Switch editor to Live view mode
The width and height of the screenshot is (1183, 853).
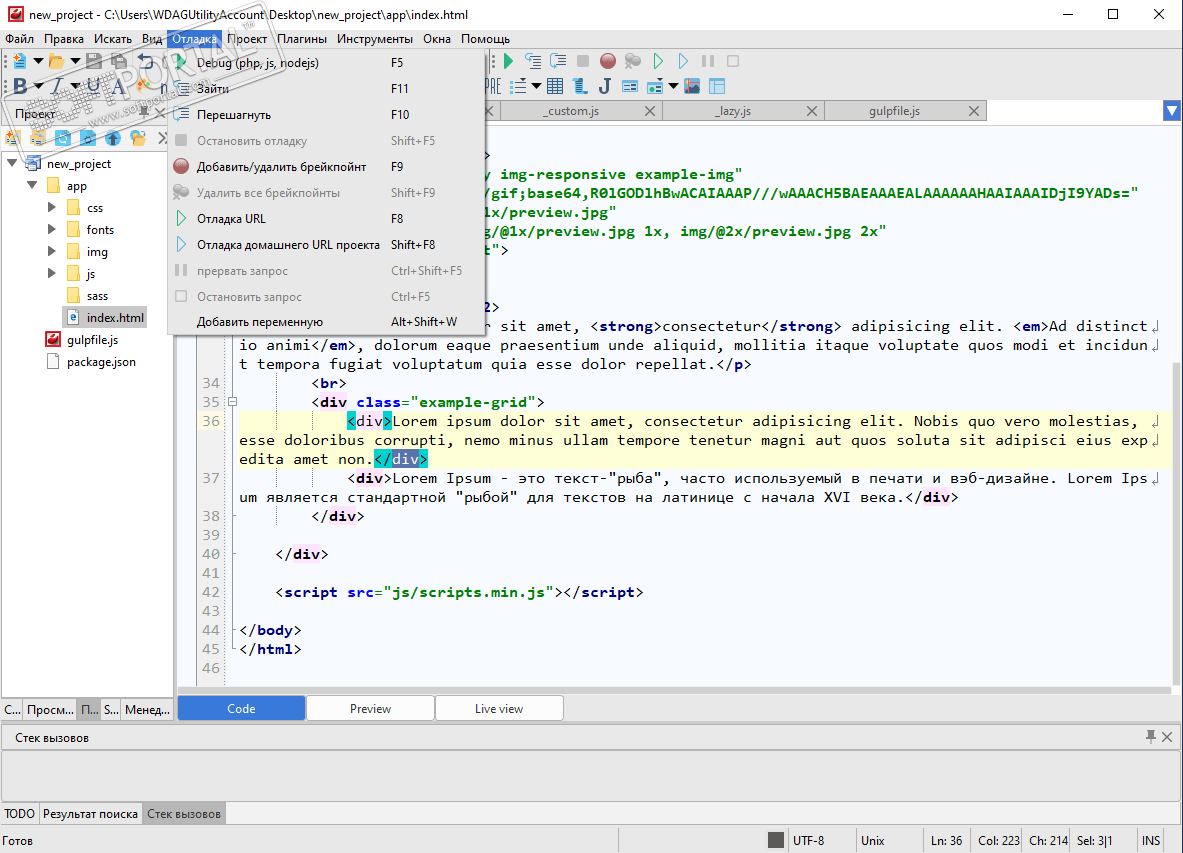click(x=498, y=709)
